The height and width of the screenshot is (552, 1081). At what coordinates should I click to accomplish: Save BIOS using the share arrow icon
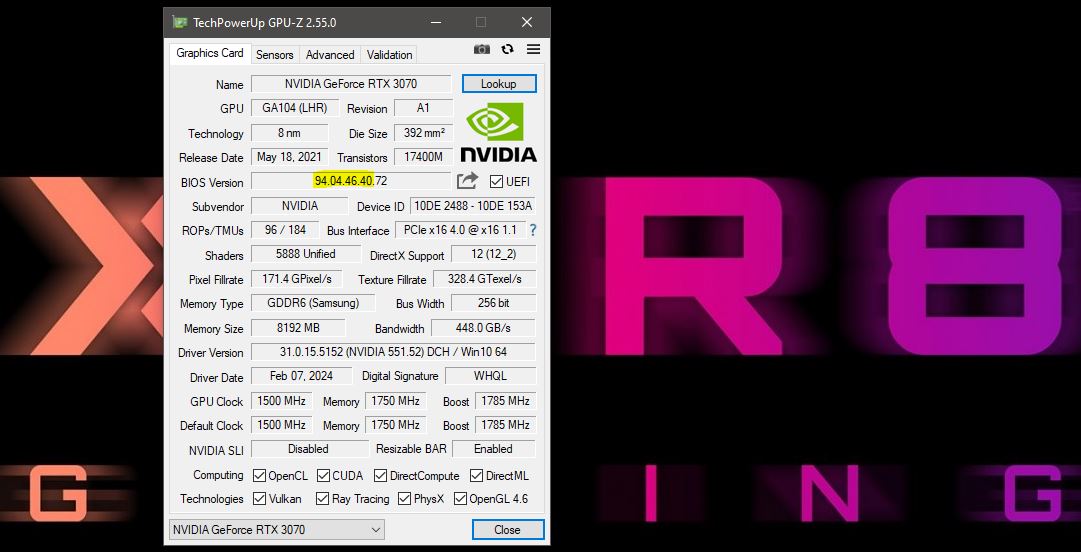pyautogui.click(x=467, y=181)
